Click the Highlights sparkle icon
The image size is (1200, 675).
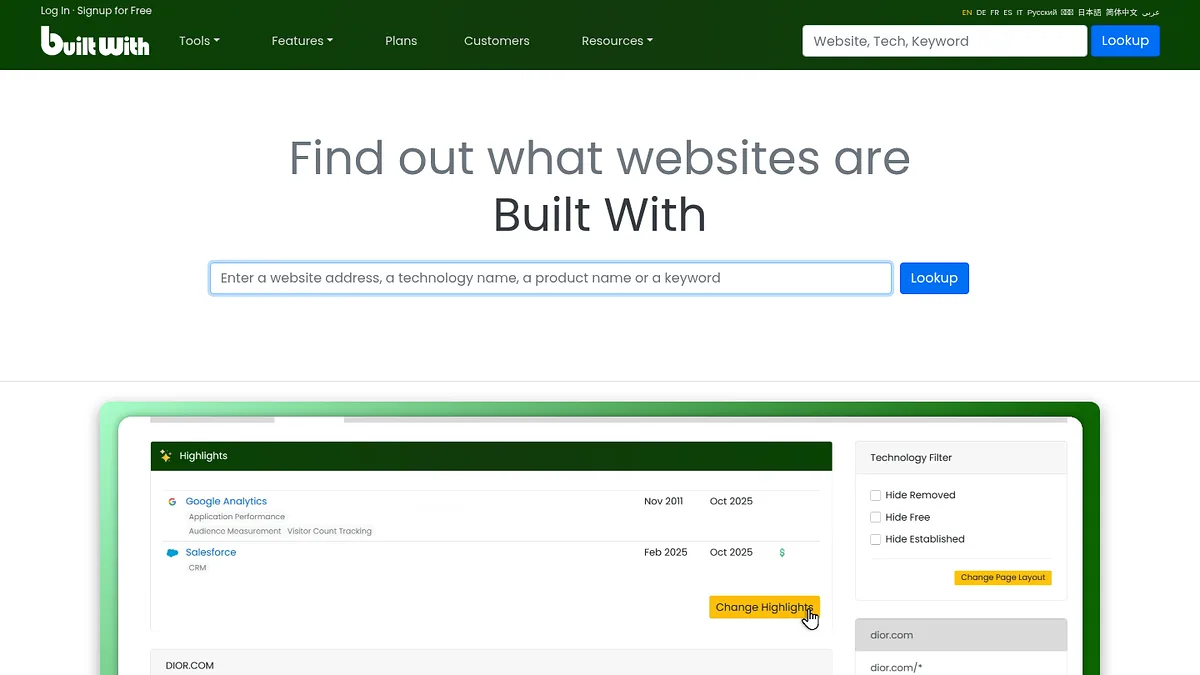coord(166,456)
